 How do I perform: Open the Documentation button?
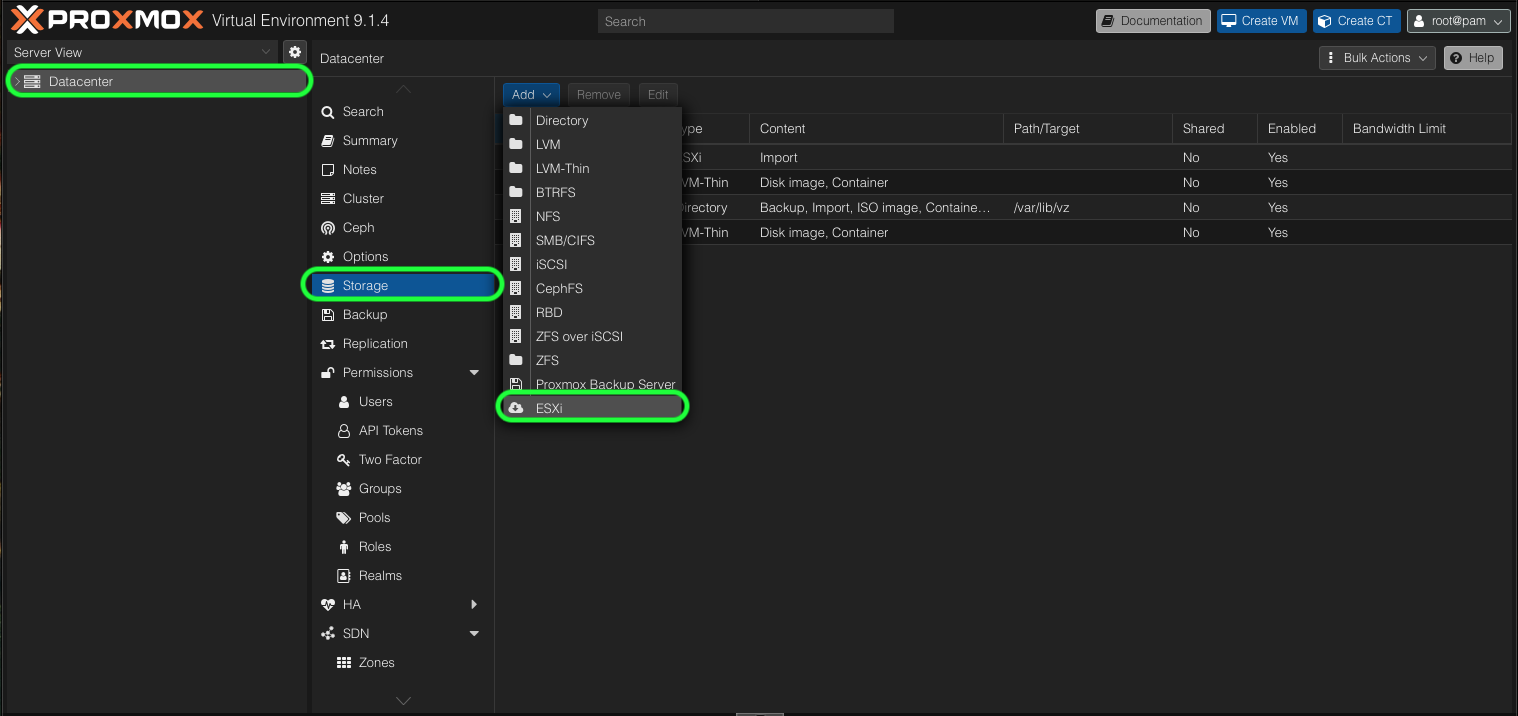tap(1152, 21)
